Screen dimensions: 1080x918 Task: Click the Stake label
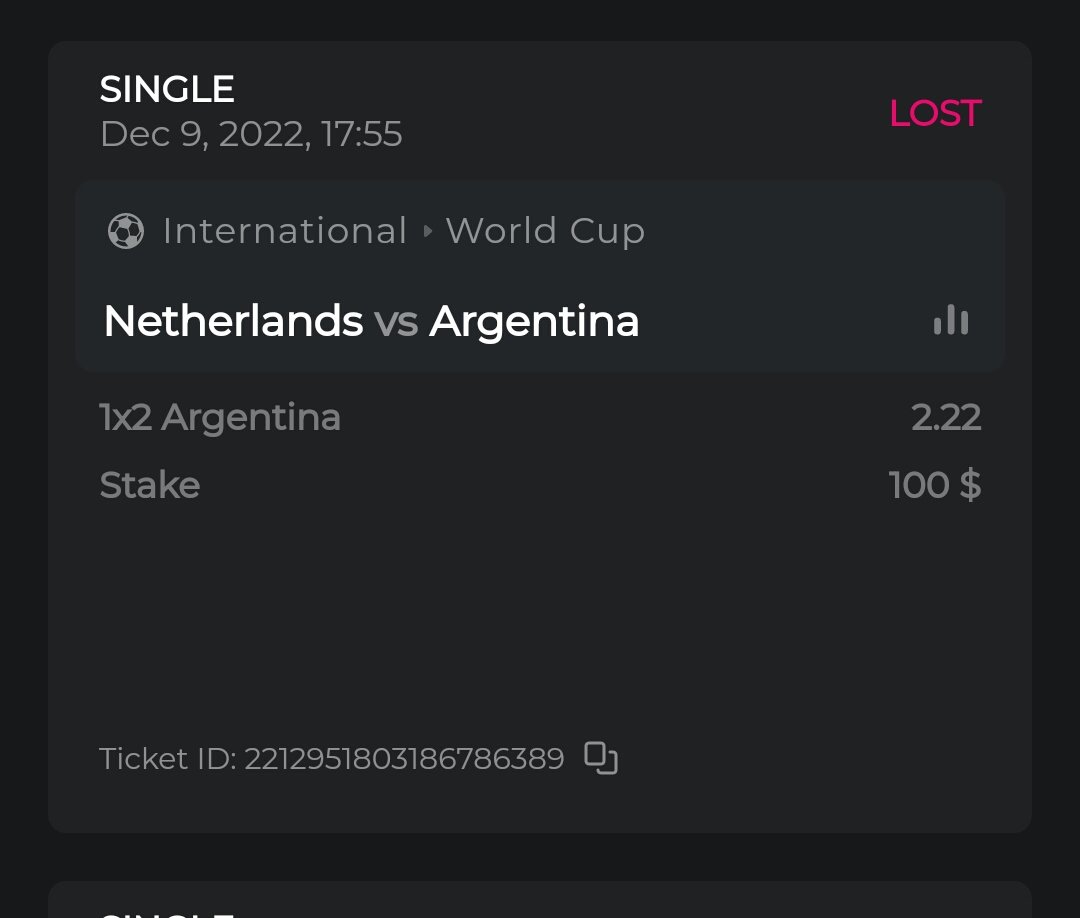point(150,485)
